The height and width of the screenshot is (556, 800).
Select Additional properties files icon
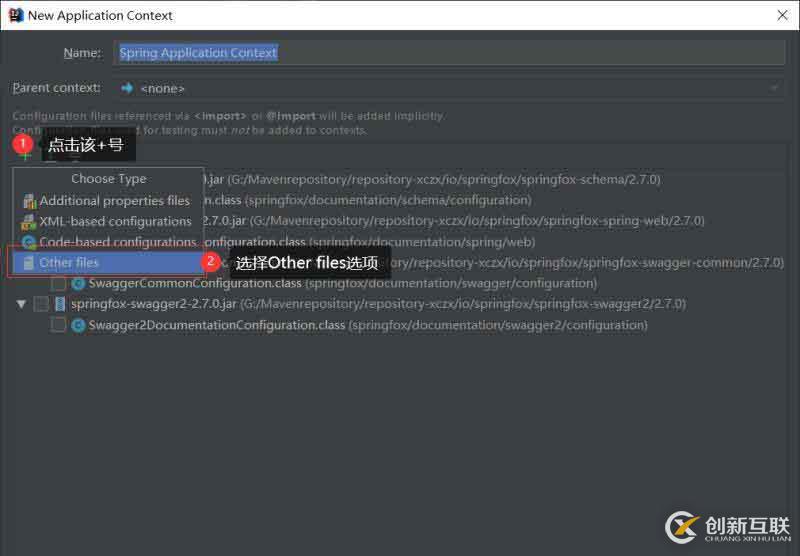pyautogui.click(x=30, y=201)
